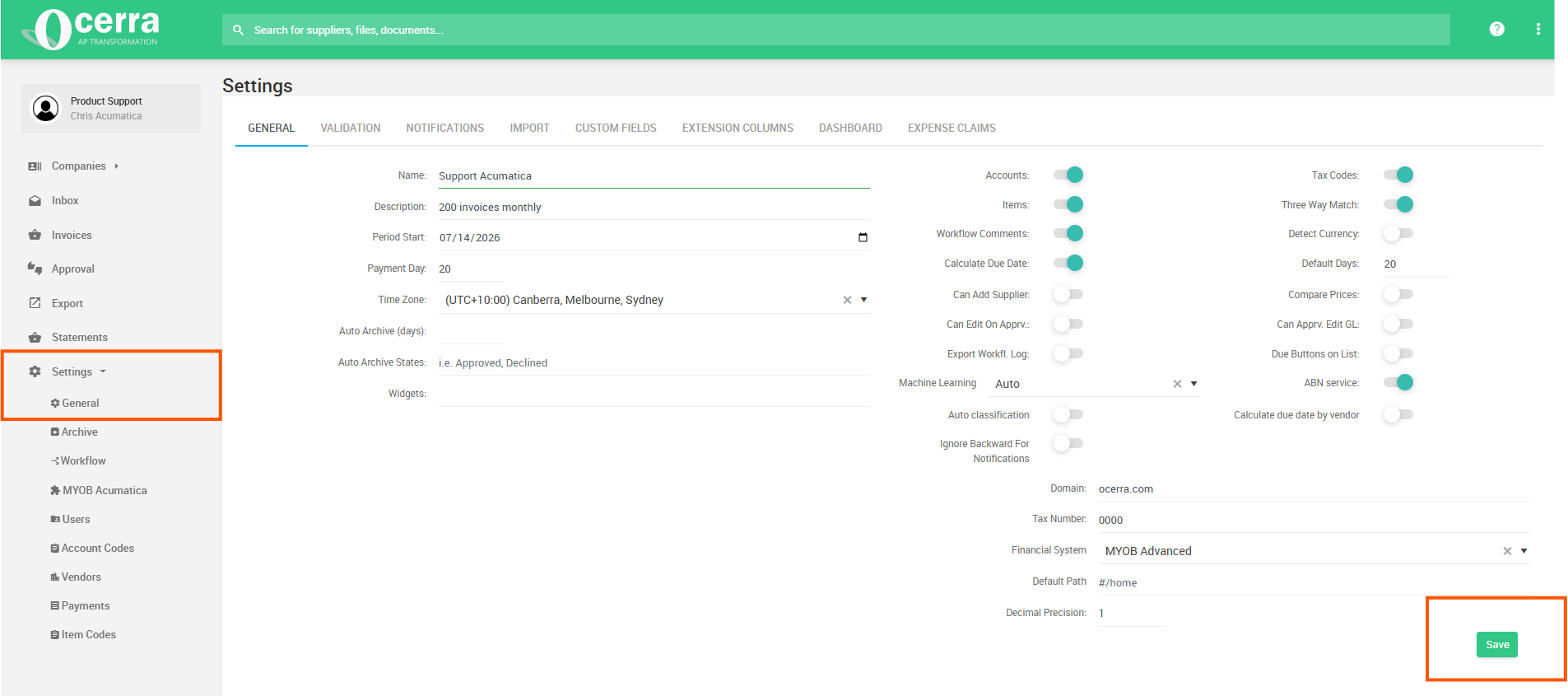
Task: Click the Invoices basket icon
Action: click(35, 235)
